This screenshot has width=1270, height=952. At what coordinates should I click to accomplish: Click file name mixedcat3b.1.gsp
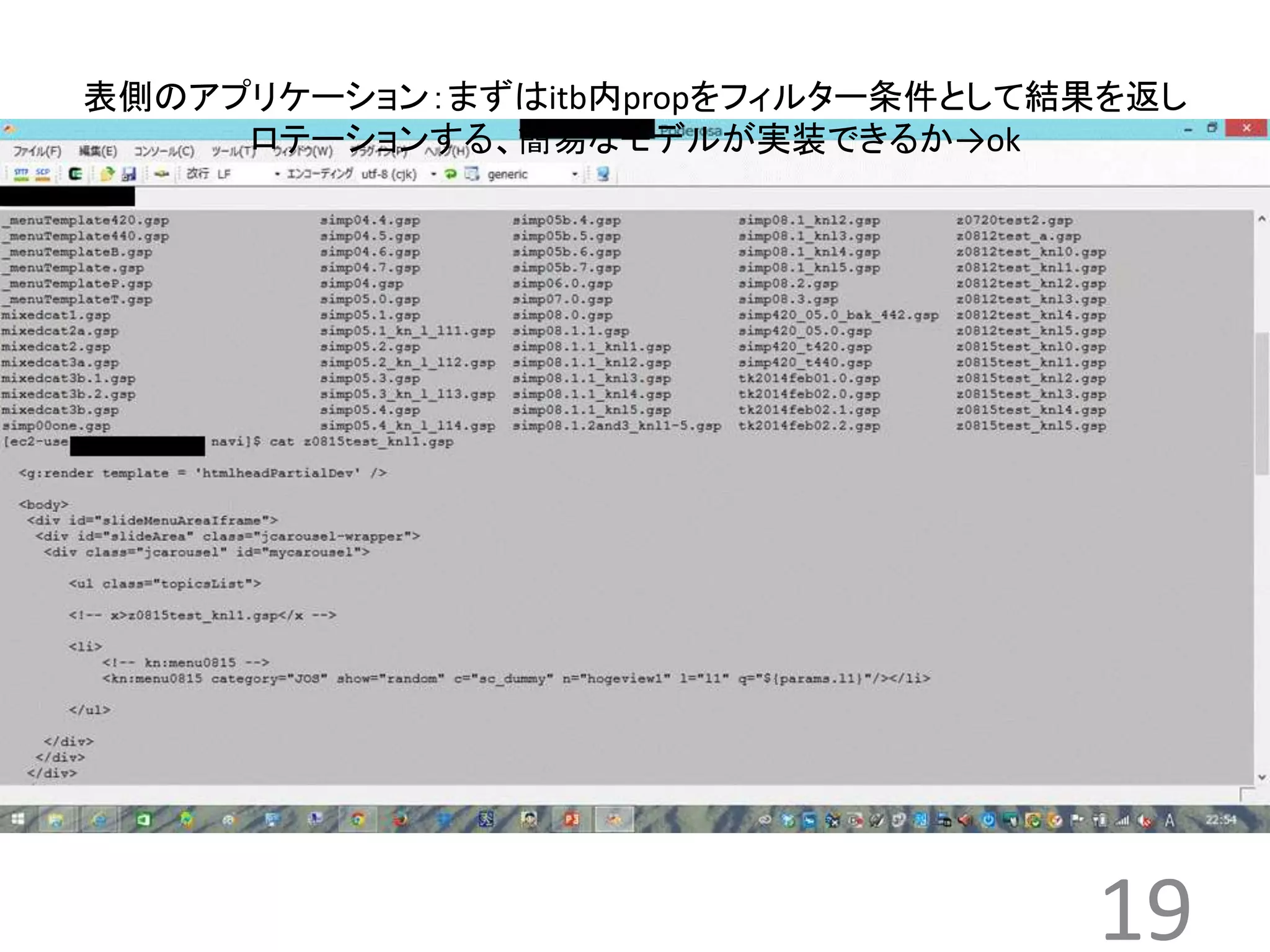[x=68, y=378]
